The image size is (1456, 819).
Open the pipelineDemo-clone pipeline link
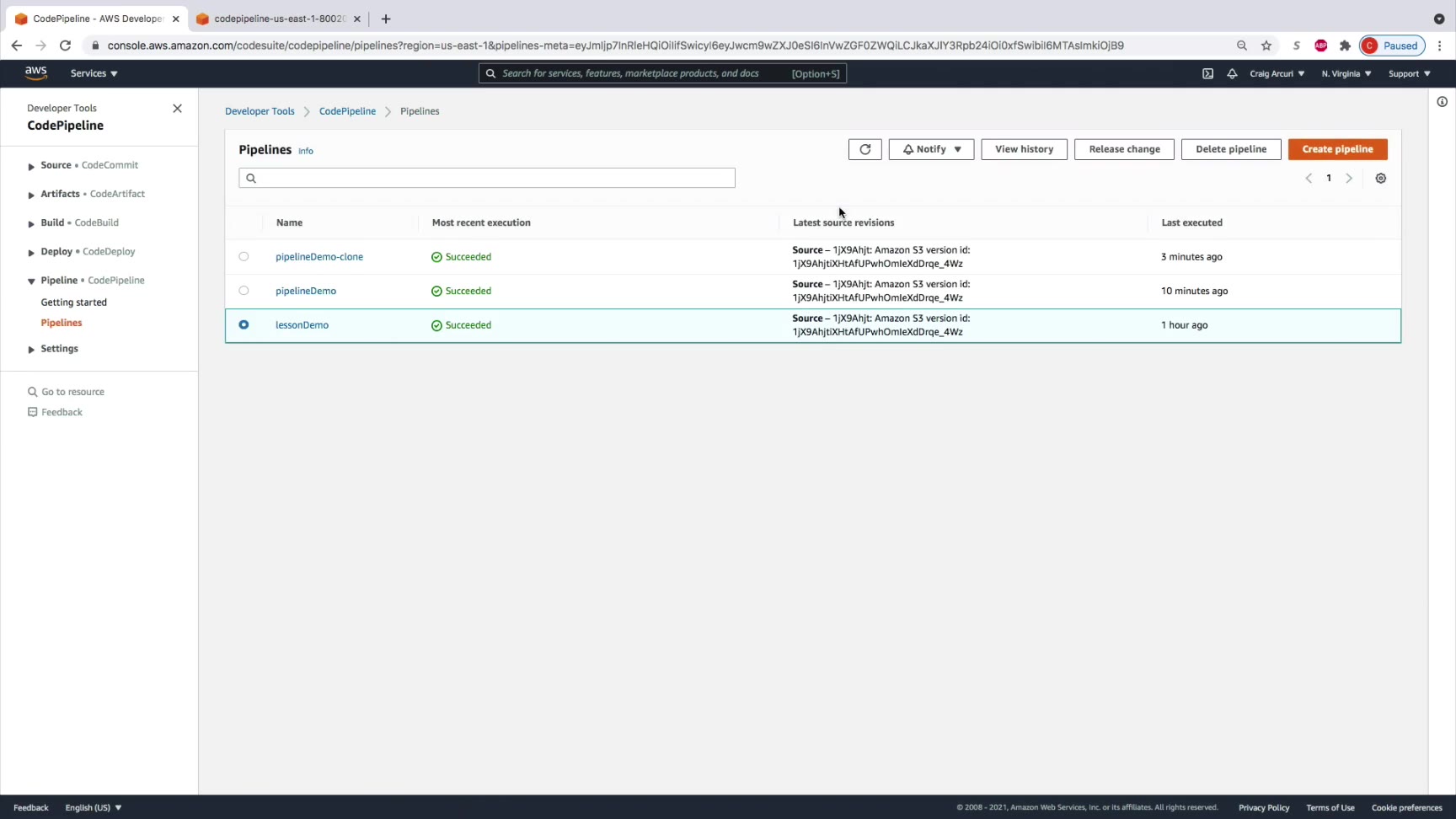(x=319, y=257)
